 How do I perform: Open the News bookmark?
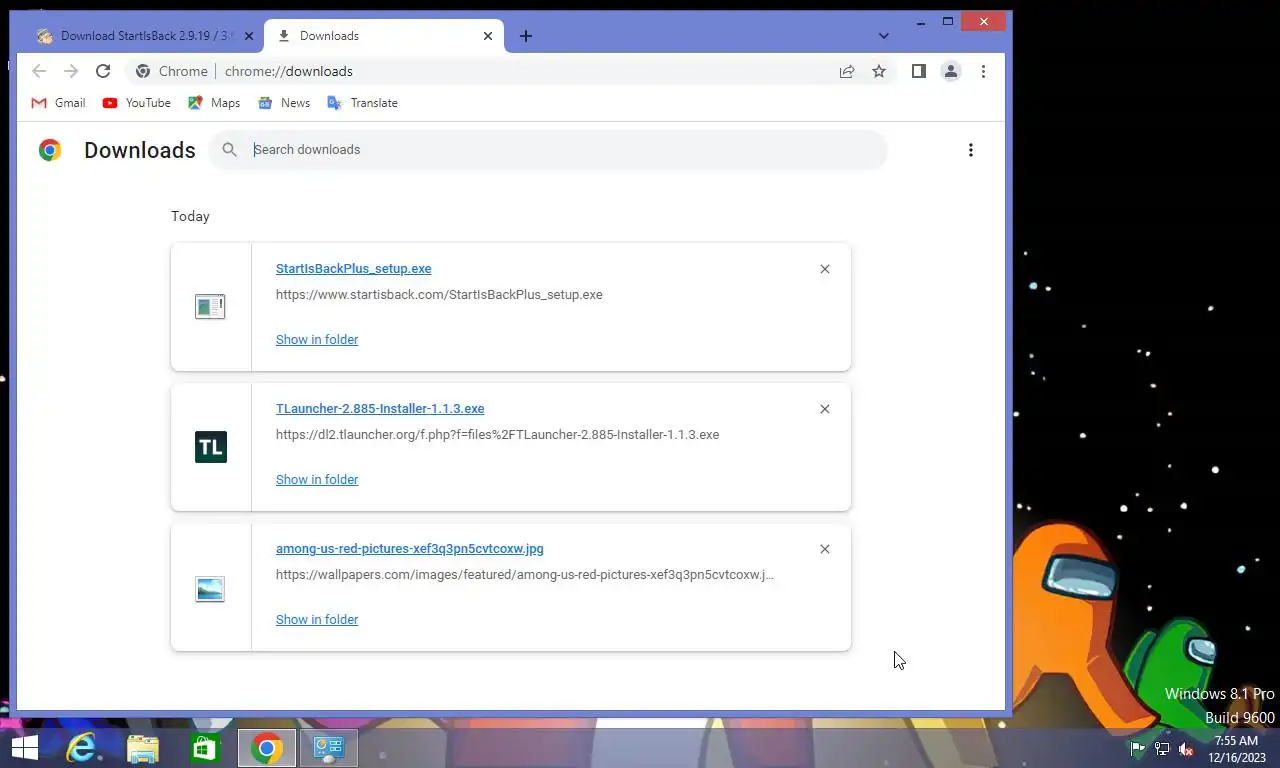click(284, 103)
